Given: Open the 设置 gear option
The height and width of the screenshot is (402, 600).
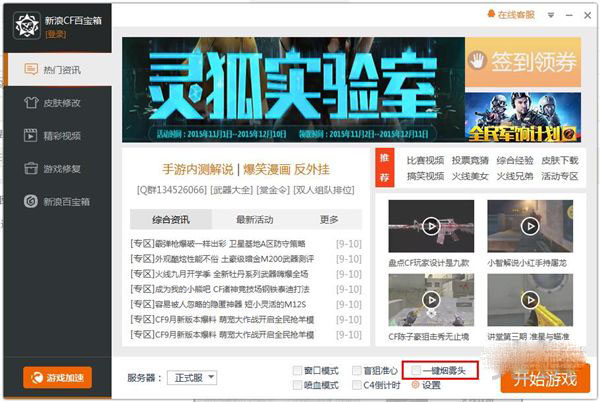Looking at the screenshot, I should (416, 385).
